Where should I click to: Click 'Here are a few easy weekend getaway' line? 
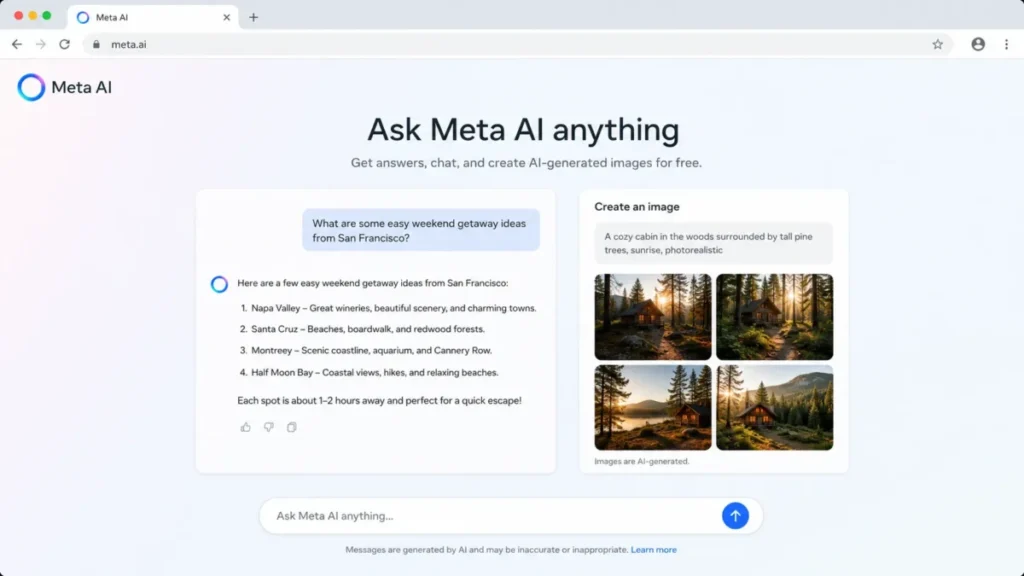pos(373,283)
